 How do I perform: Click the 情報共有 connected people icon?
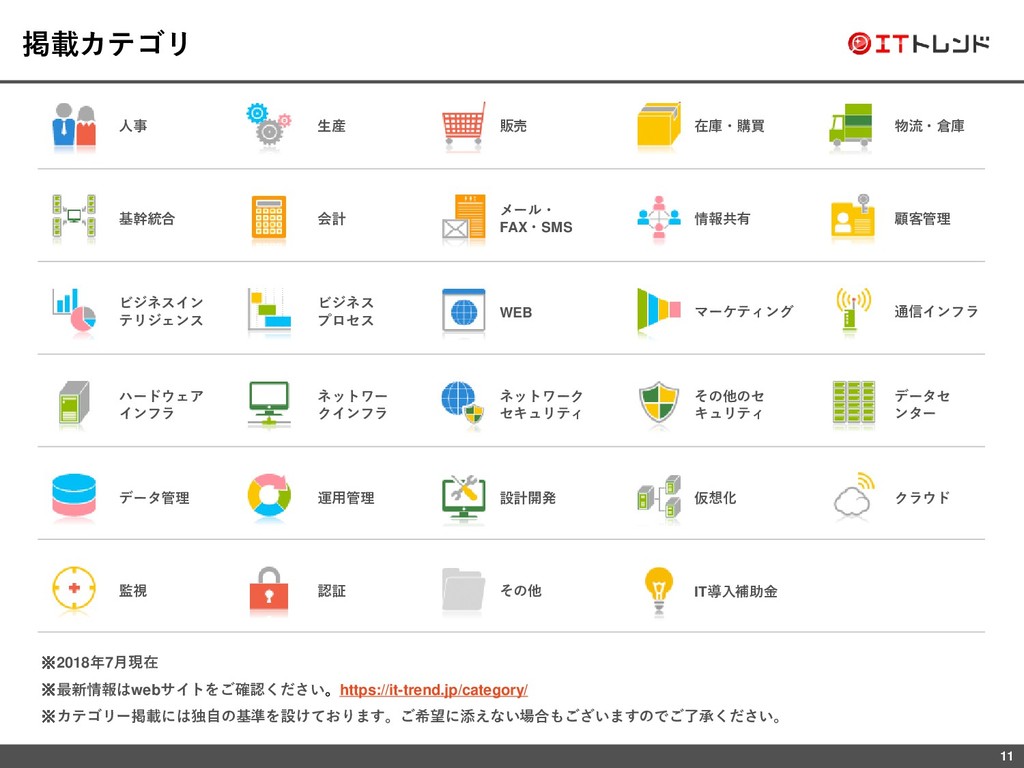[x=658, y=217]
